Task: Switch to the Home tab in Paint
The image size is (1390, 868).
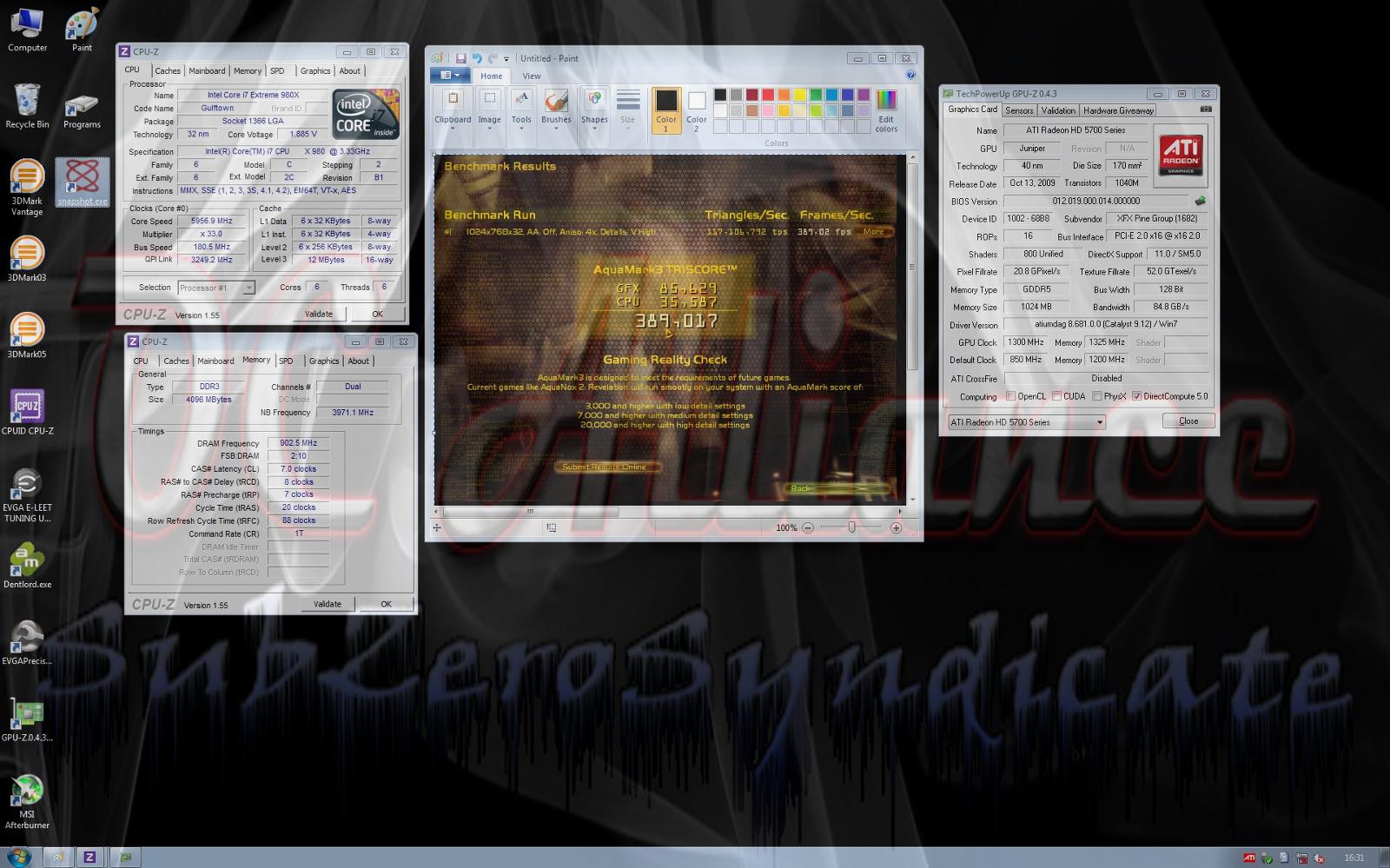Action: (492, 76)
